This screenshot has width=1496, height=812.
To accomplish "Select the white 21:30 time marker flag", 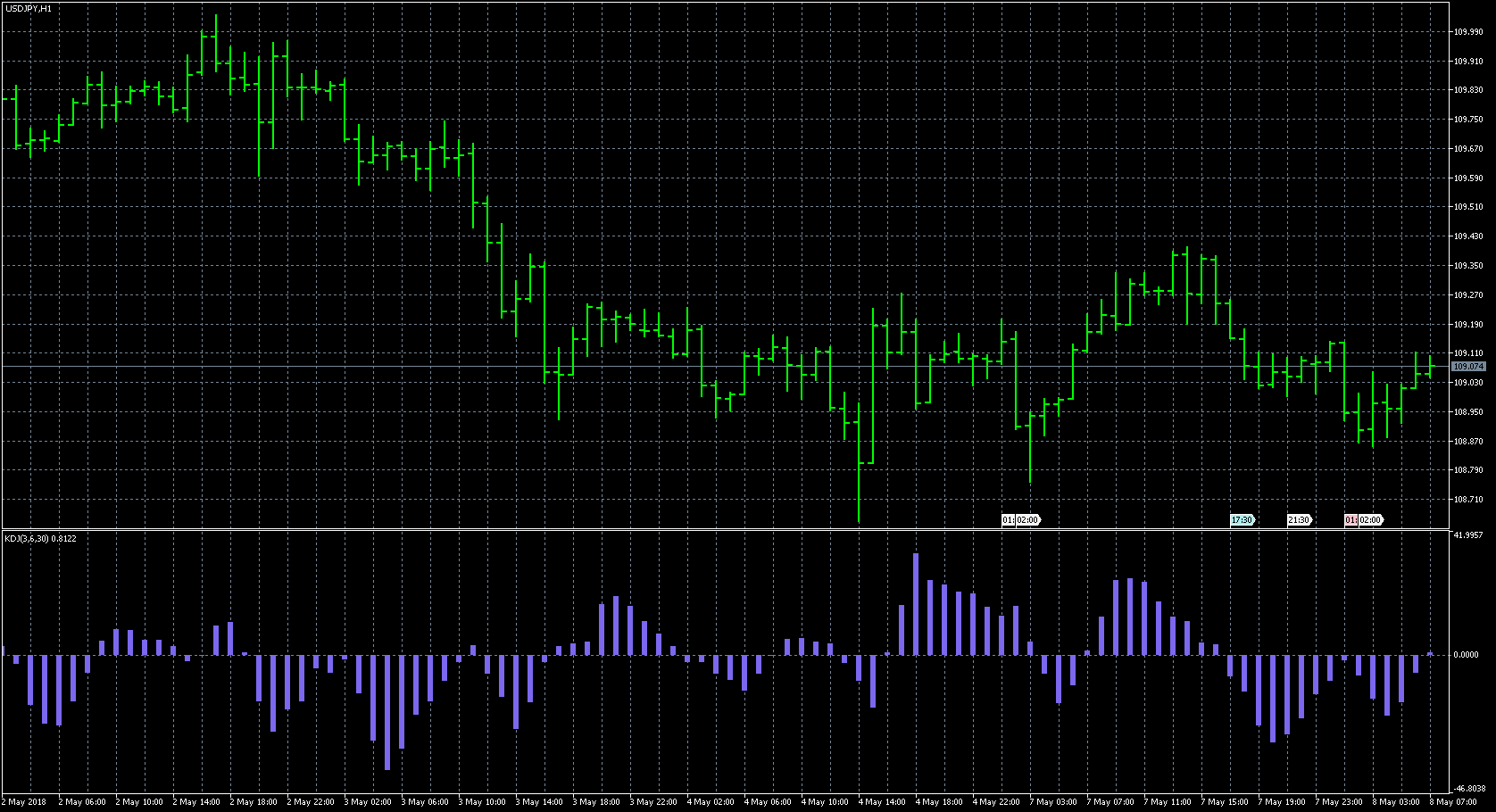I will (1300, 519).
